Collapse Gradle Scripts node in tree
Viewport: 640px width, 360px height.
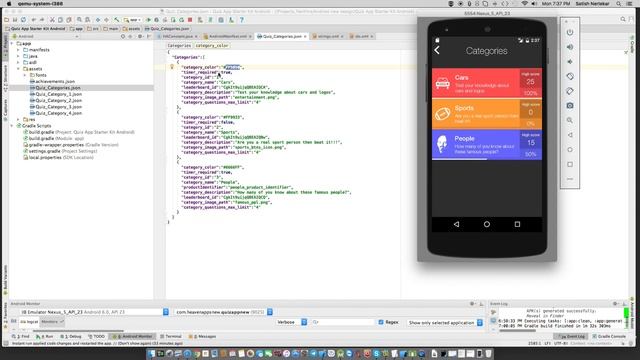(12, 126)
